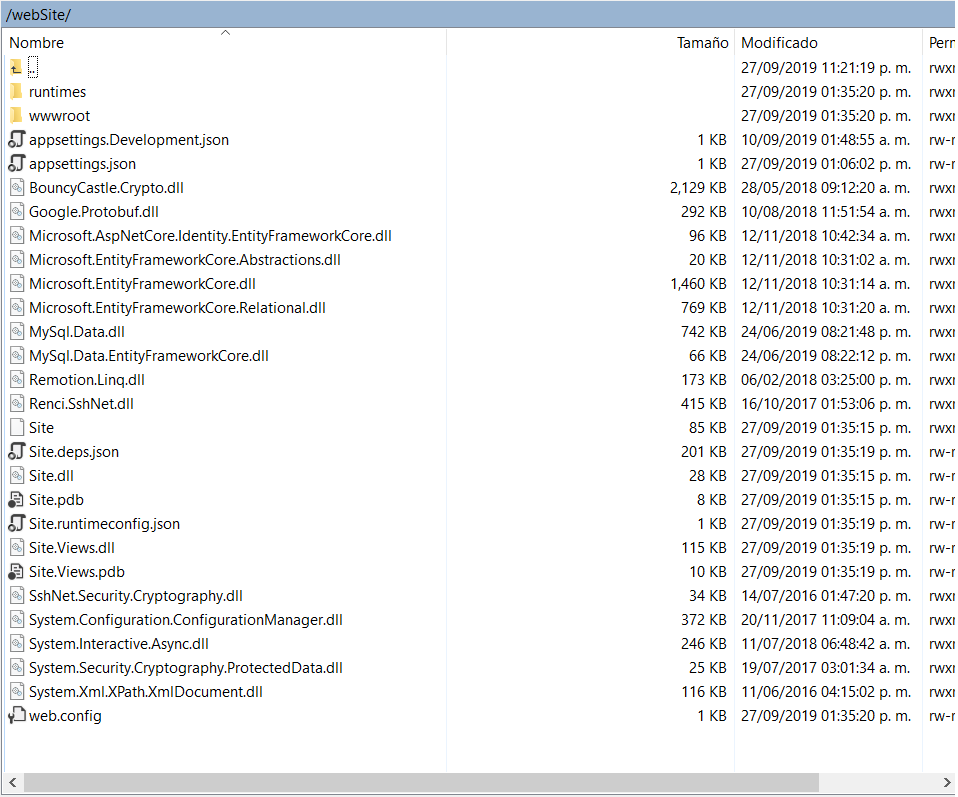Click the Renci.SshNet.dll file icon
This screenshot has width=958, height=797.
pyautogui.click(x=17, y=403)
